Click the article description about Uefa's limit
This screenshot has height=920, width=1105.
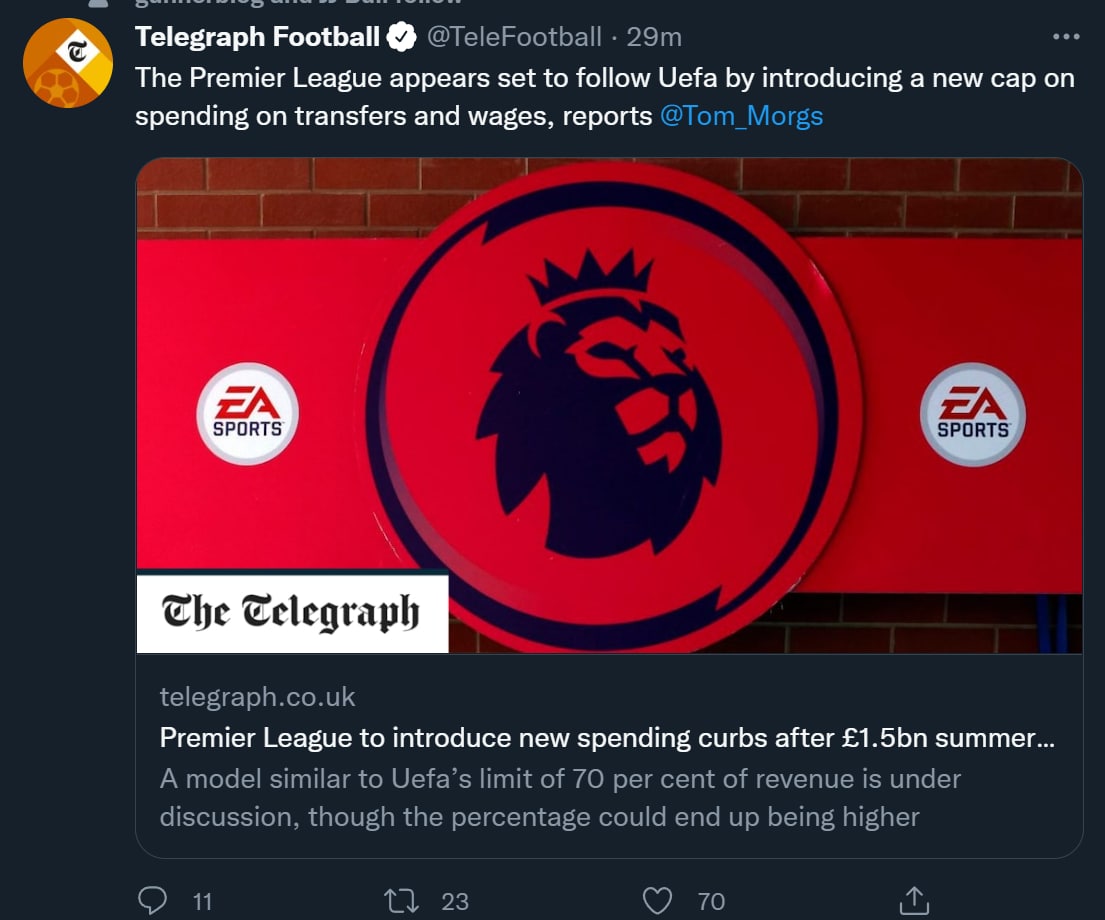(x=560, y=797)
